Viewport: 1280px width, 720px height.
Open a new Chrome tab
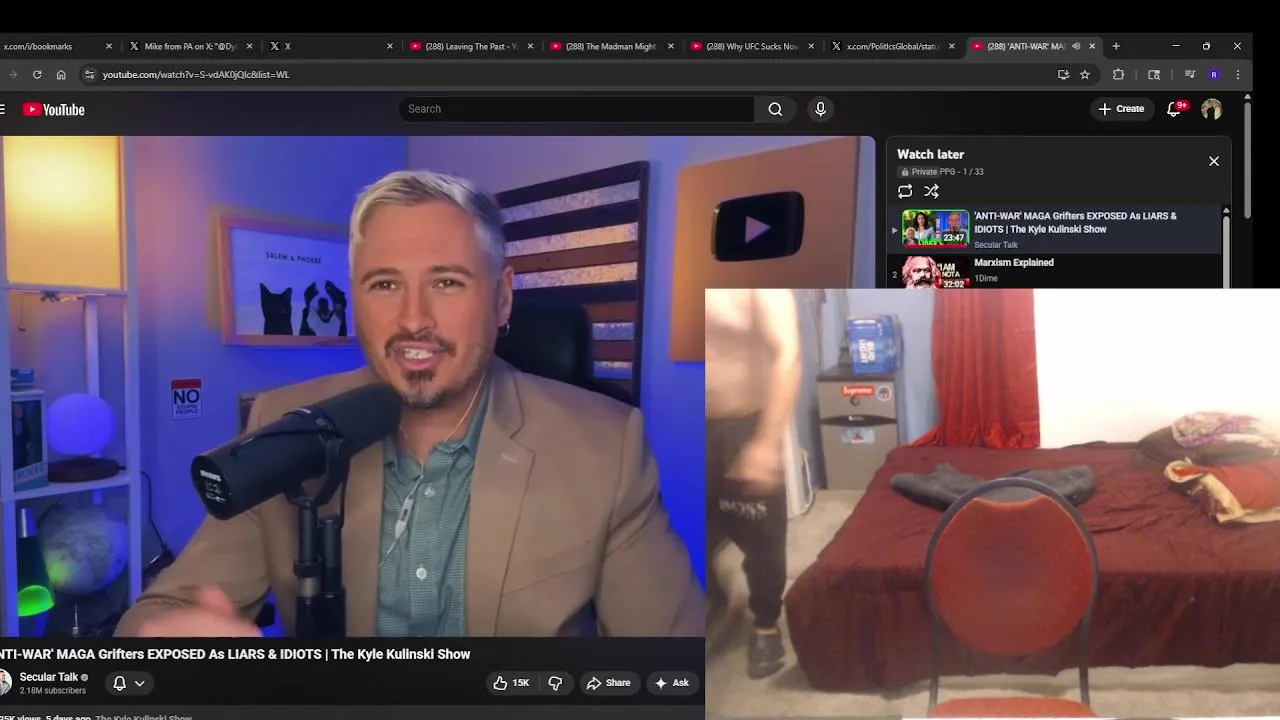click(1116, 46)
